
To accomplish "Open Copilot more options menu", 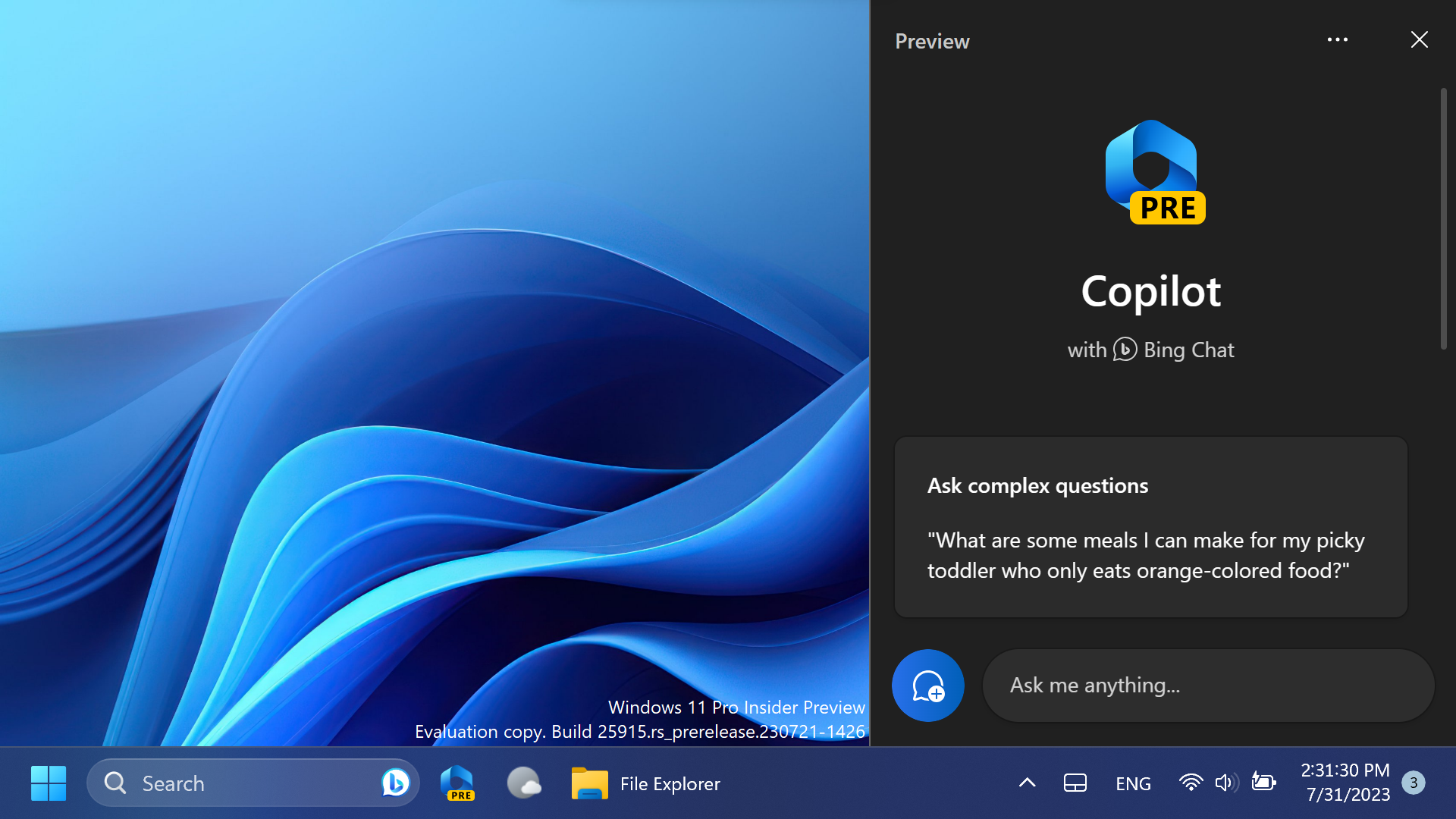I will pos(1338,39).
